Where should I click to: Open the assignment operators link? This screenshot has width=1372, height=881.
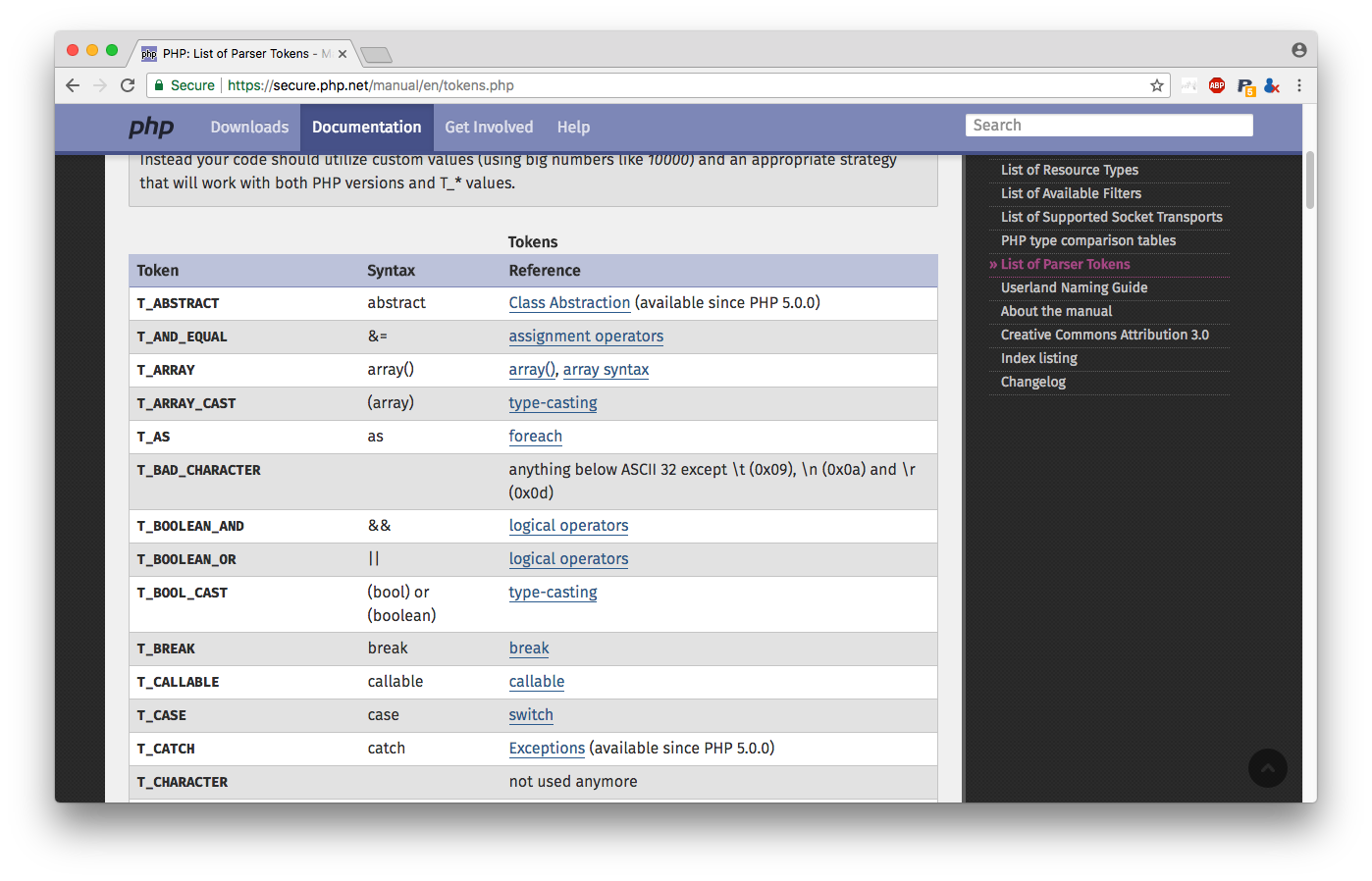586,337
